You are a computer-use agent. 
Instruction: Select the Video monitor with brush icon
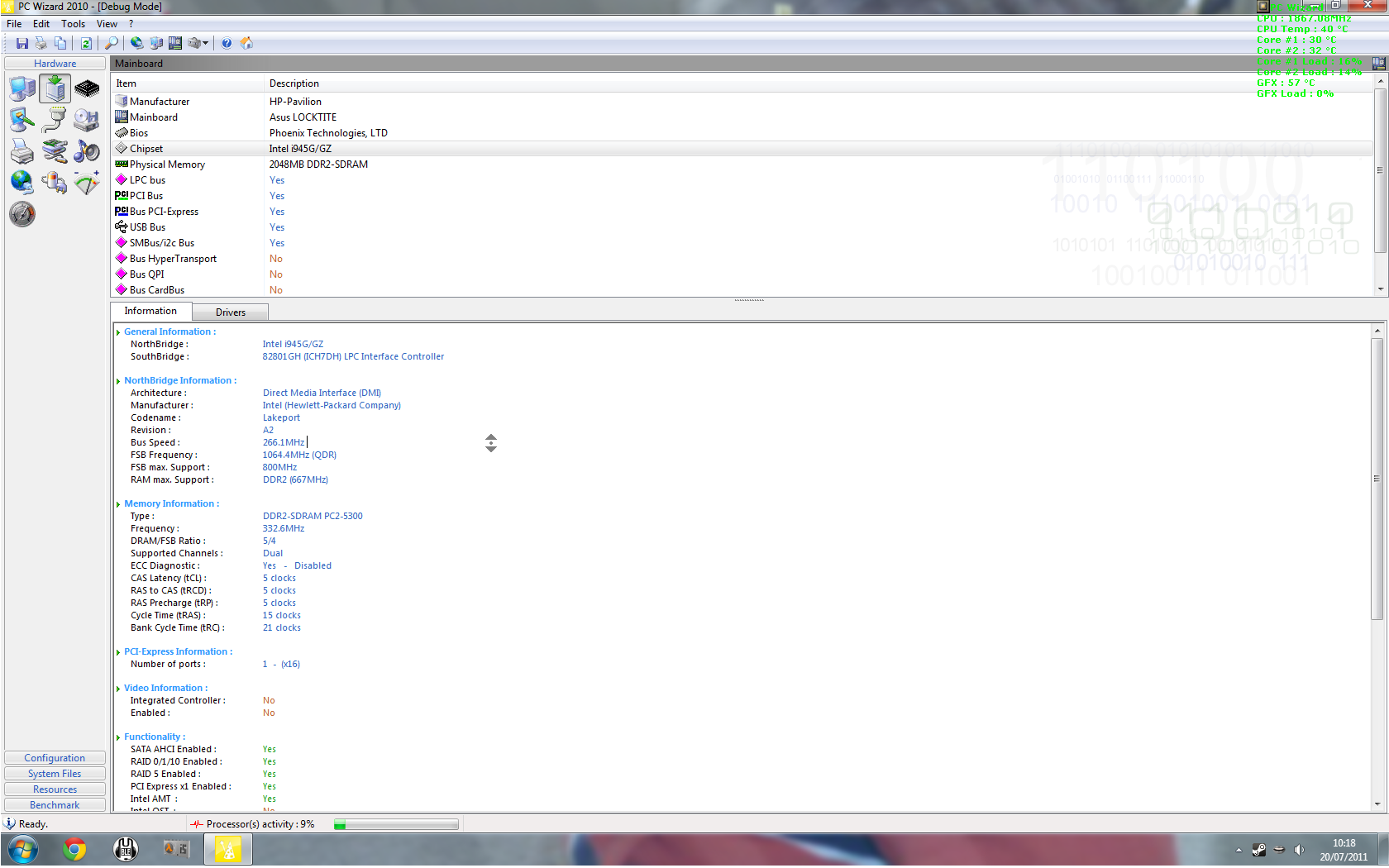pos(22,120)
